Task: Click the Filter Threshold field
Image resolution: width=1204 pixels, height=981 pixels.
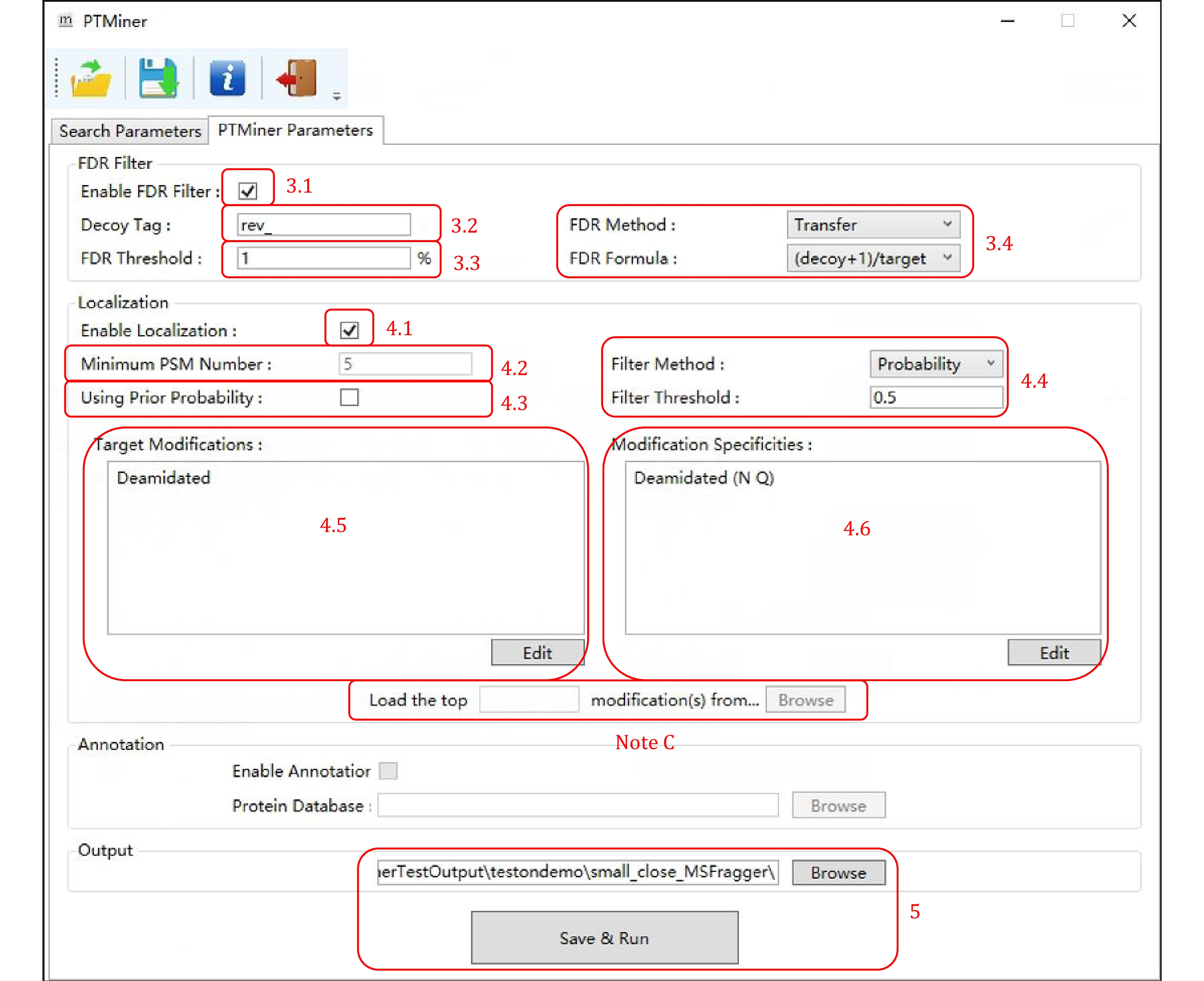Action: coord(936,397)
